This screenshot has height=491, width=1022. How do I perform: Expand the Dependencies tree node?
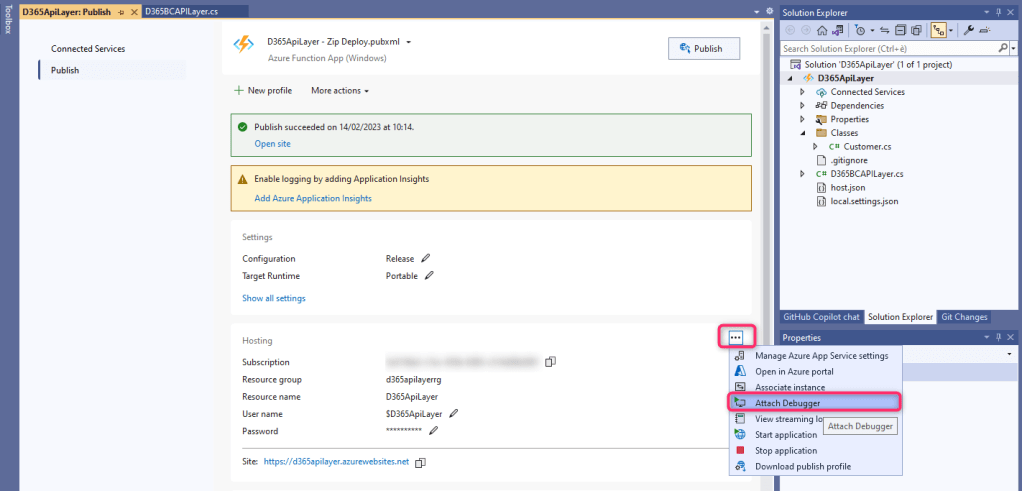click(x=802, y=105)
